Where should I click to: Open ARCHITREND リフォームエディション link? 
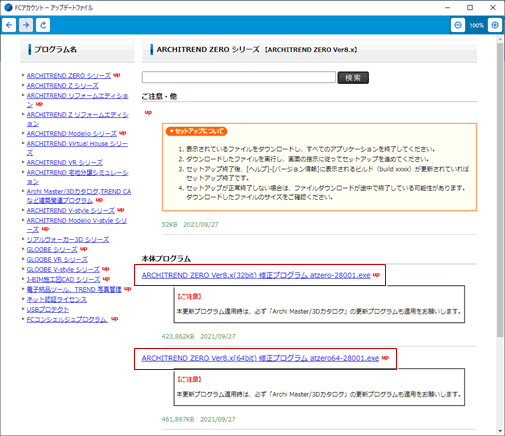(77, 100)
